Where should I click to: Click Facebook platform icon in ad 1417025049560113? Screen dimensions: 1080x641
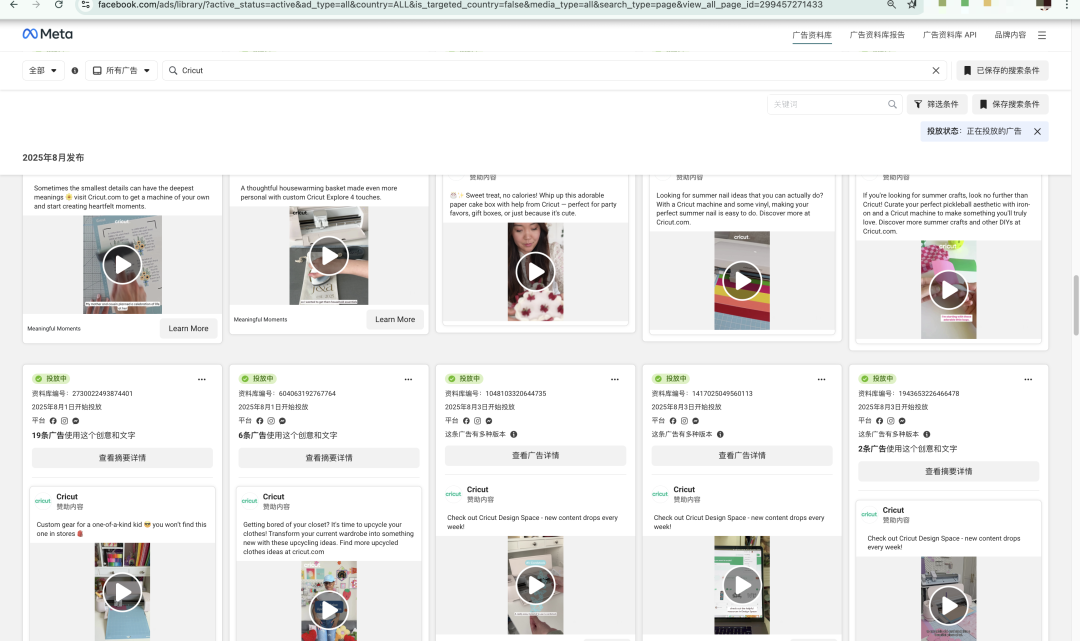tap(673, 421)
